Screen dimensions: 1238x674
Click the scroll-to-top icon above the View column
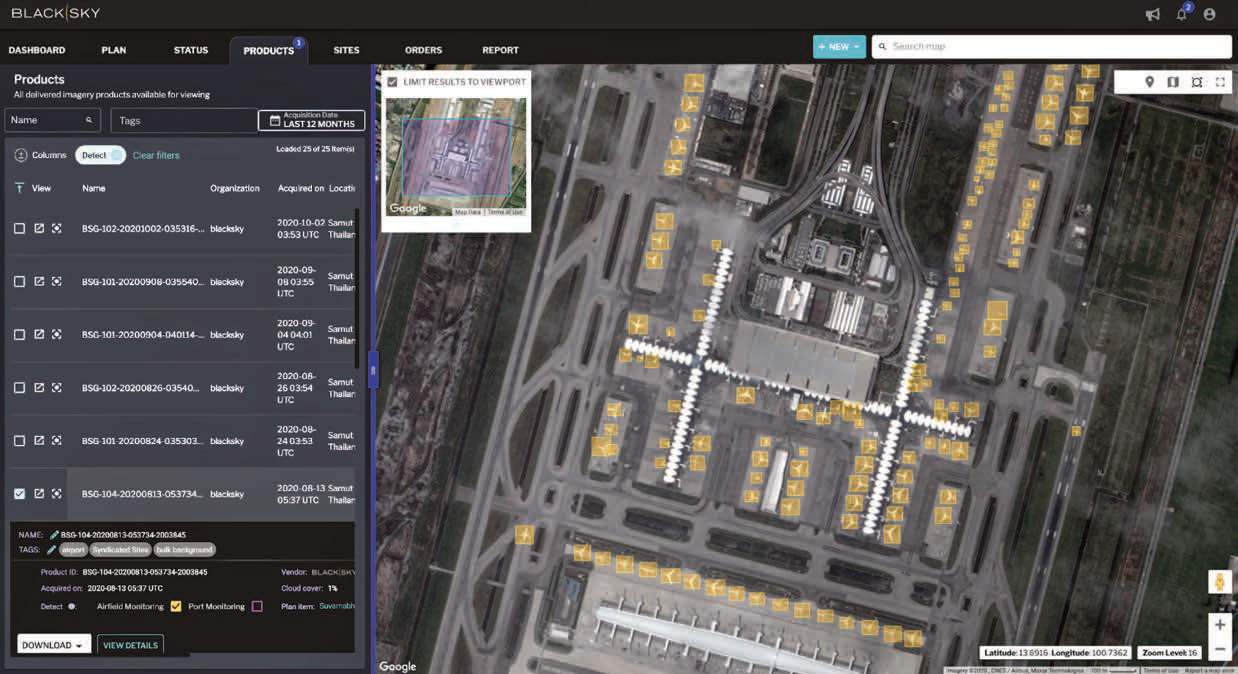(x=19, y=188)
